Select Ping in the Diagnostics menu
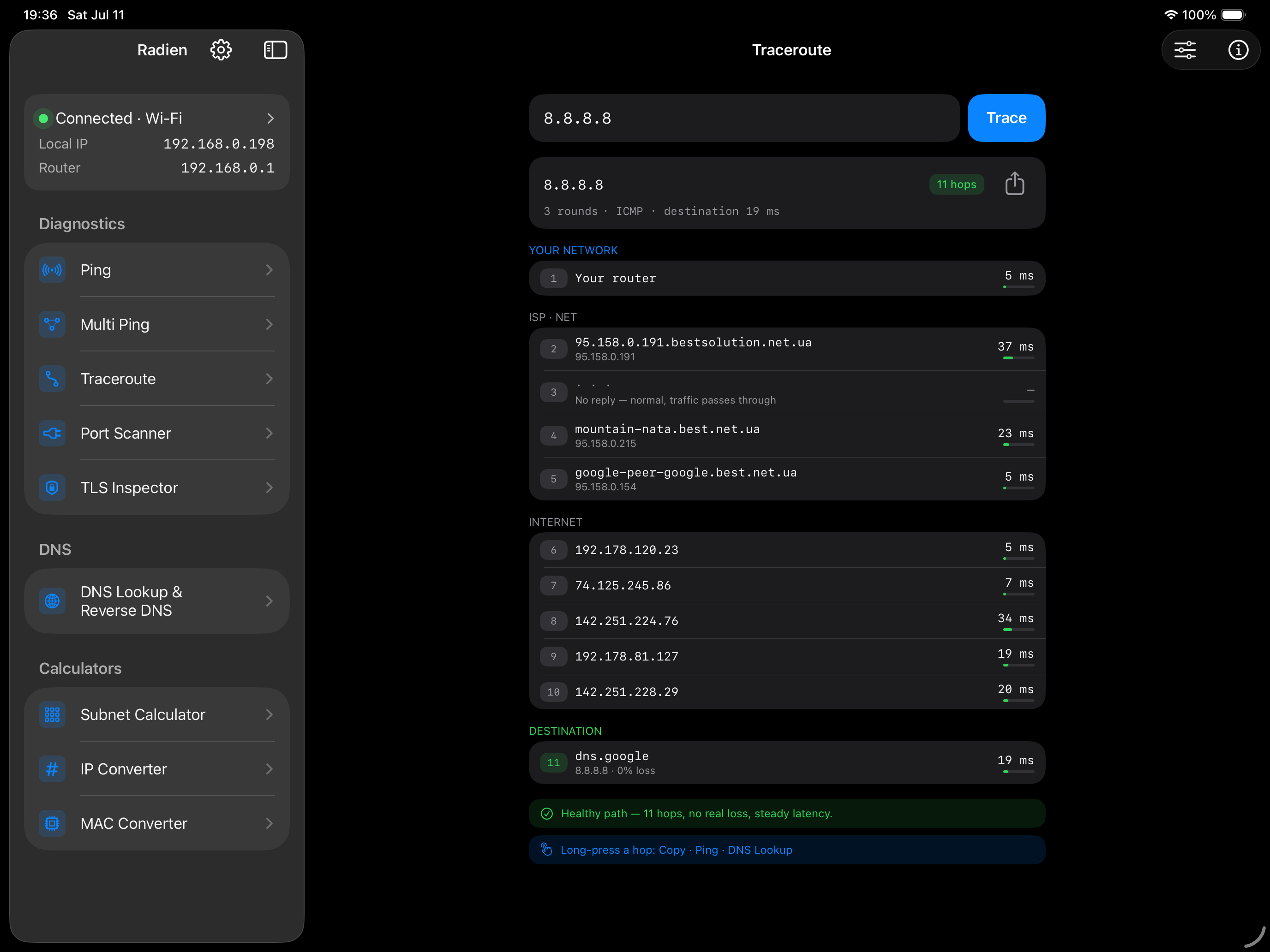This screenshot has width=1270, height=952. pyautogui.click(x=157, y=270)
